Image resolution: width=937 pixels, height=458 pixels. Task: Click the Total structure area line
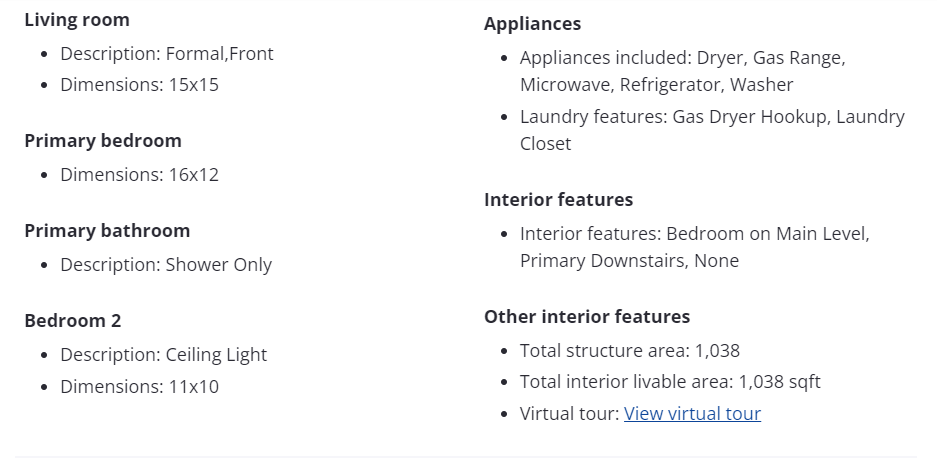(629, 351)
